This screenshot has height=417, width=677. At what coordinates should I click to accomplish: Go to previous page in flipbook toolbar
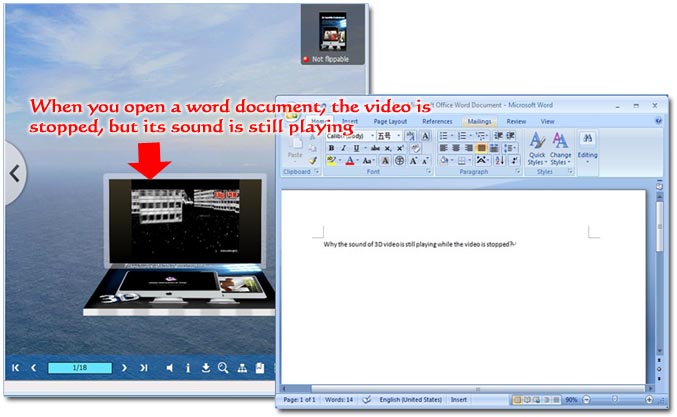(34, 368)
